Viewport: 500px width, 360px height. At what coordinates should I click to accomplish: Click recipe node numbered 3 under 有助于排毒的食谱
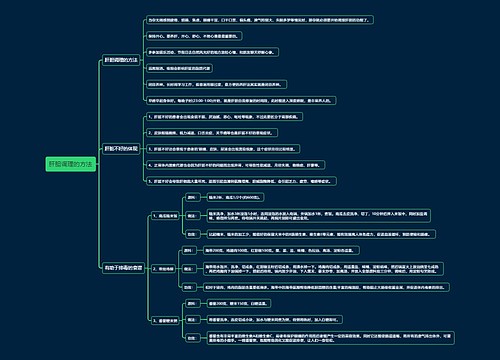point(165,321)
